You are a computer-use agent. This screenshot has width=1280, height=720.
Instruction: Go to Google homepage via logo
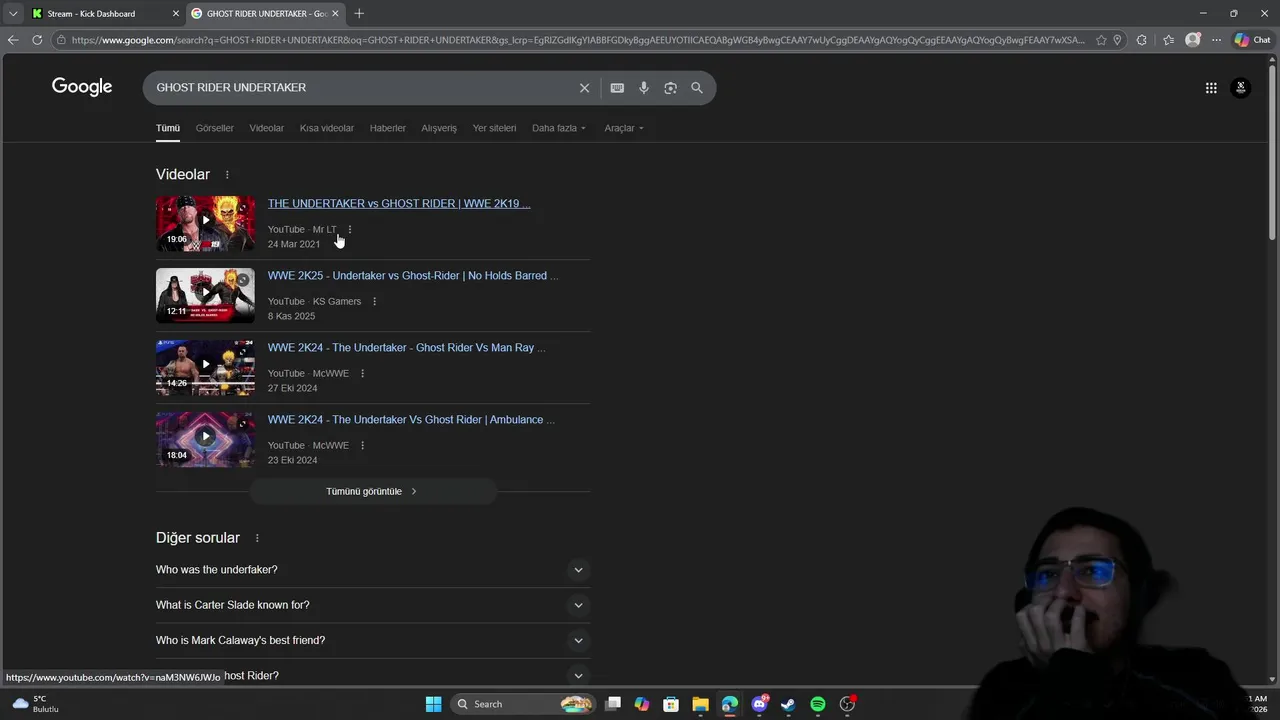tap(82, 87)
